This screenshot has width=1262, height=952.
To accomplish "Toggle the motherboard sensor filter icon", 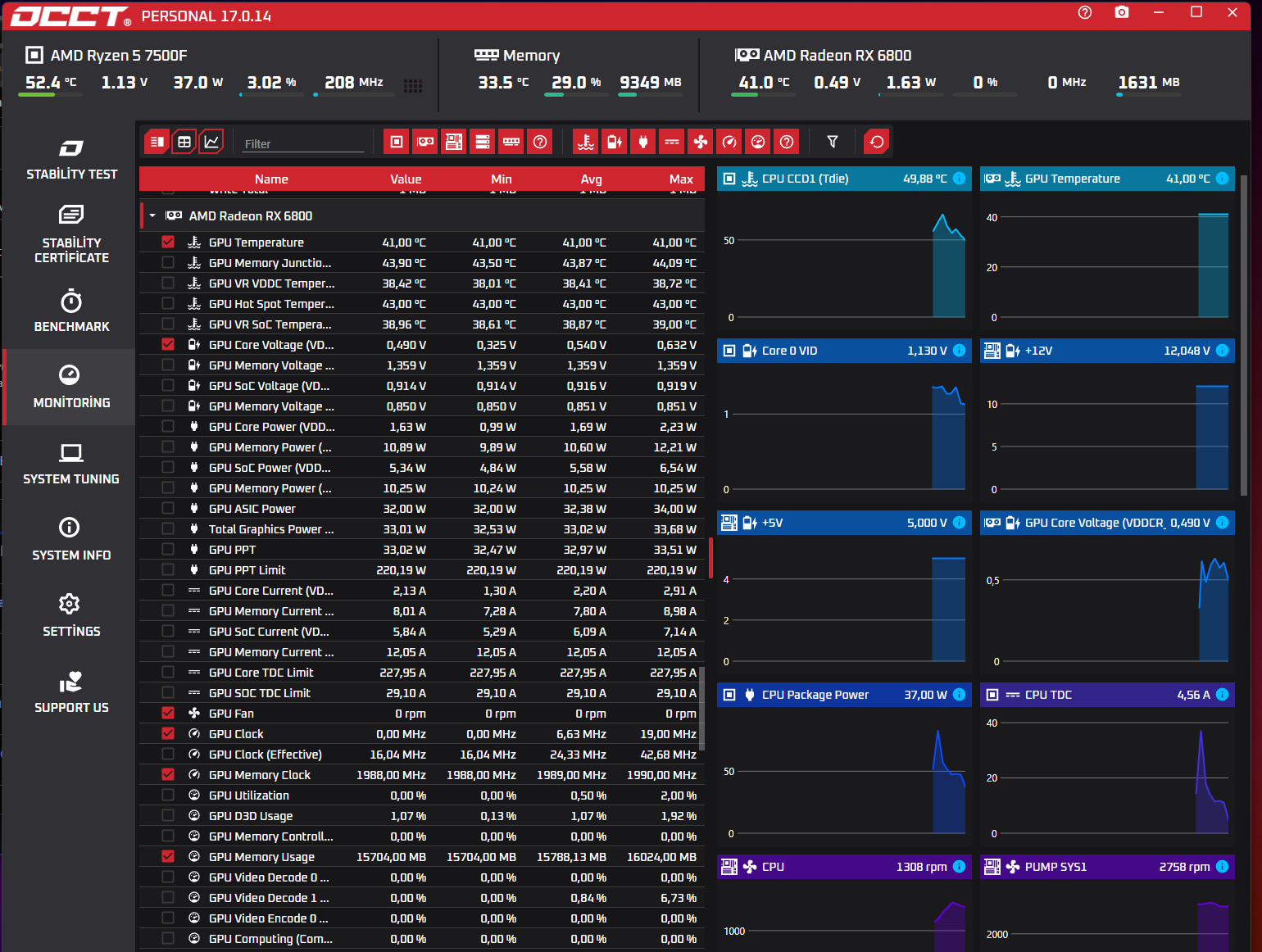I will [x=454, y=142].
